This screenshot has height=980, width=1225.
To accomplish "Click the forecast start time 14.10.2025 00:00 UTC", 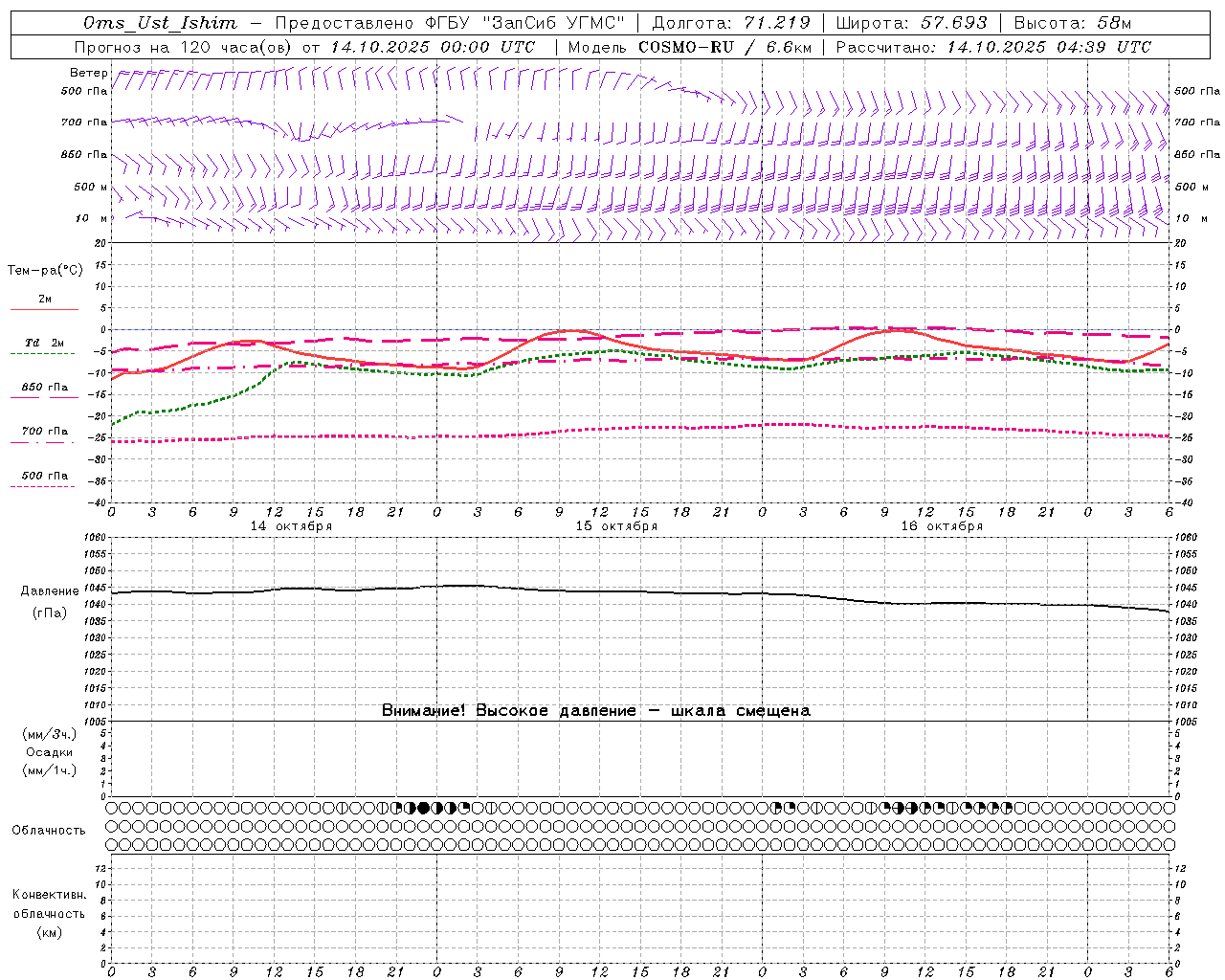I will 433,47.
